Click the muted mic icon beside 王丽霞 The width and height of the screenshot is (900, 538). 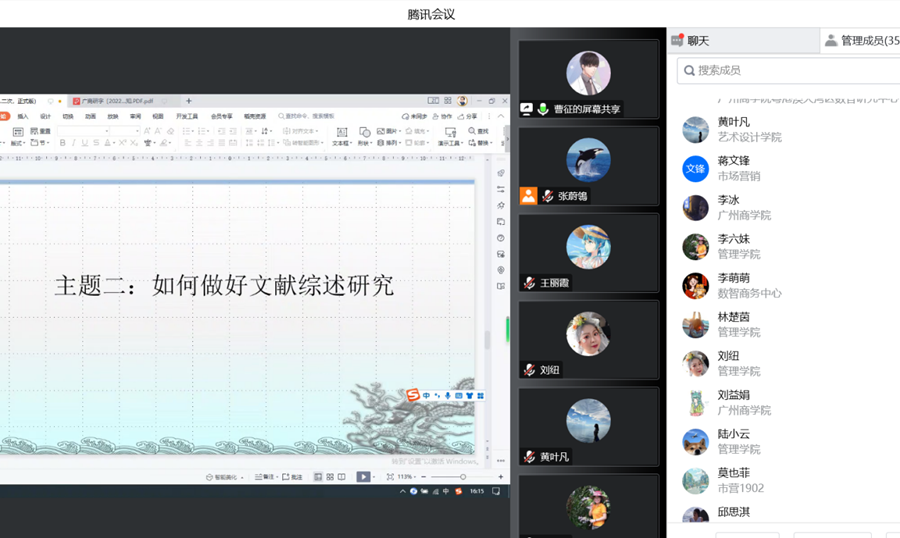tap(529, 283)
